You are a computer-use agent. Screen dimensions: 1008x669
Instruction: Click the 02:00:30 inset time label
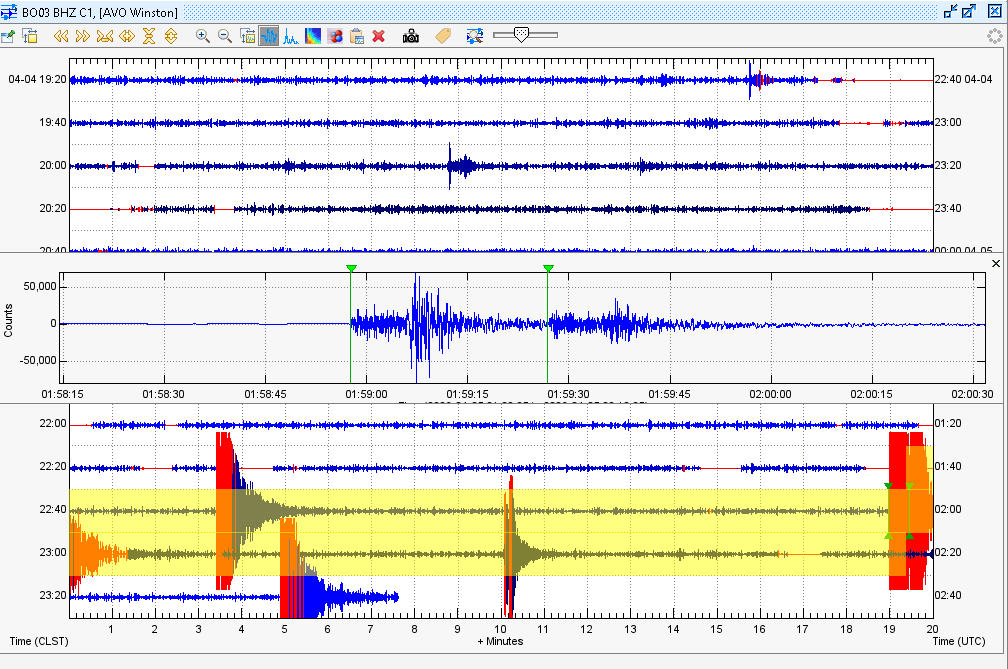tap(972, 394)
